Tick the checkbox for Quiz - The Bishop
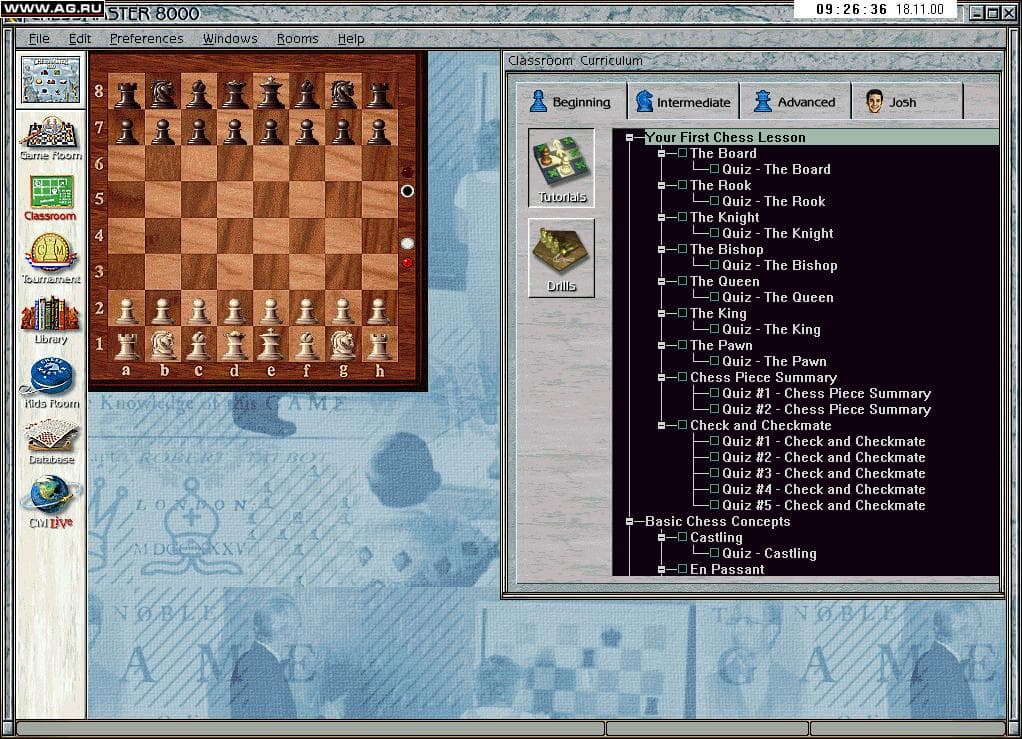 click(x=714, y=265)
